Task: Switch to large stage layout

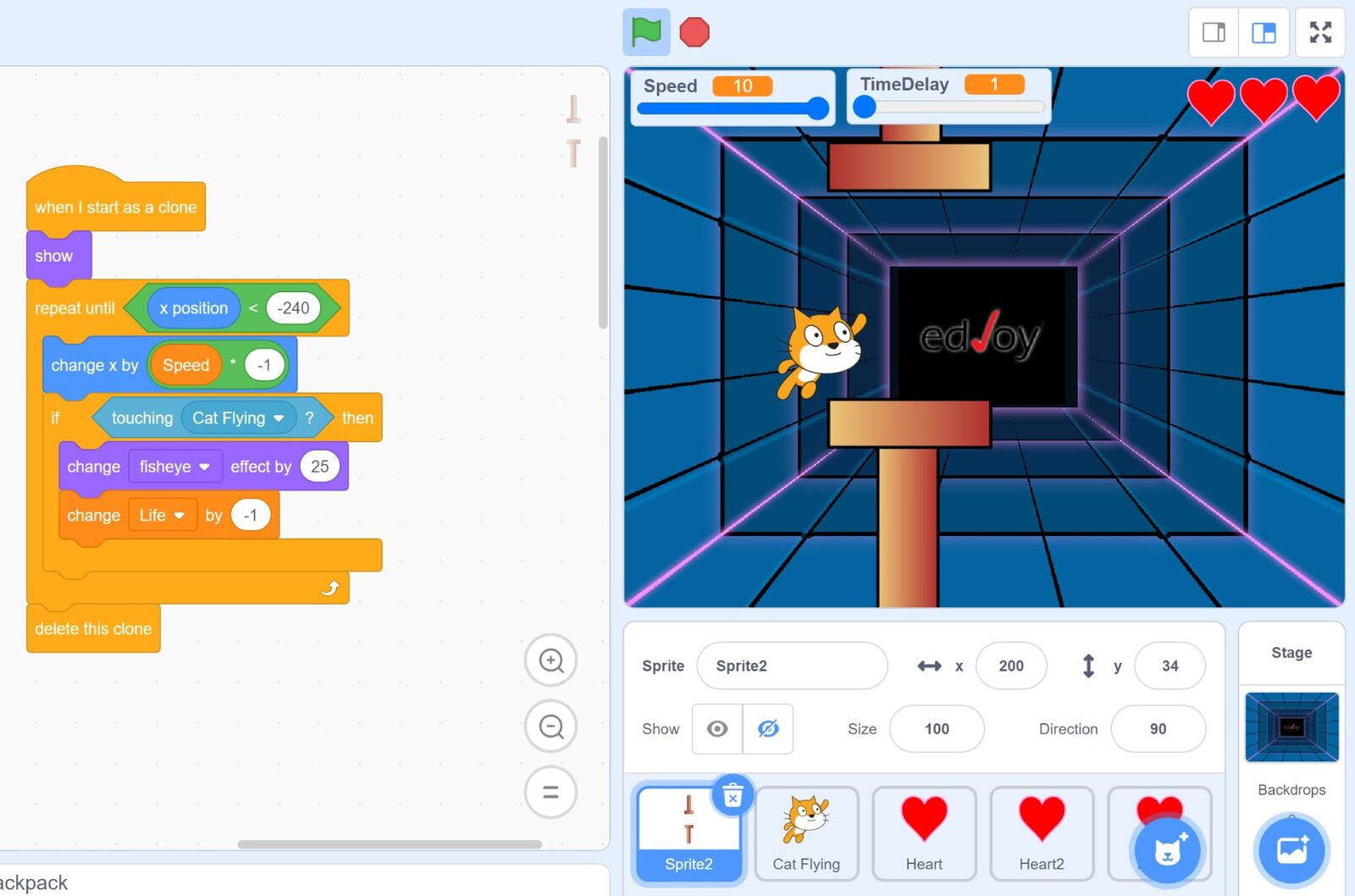Action: 1264,32
